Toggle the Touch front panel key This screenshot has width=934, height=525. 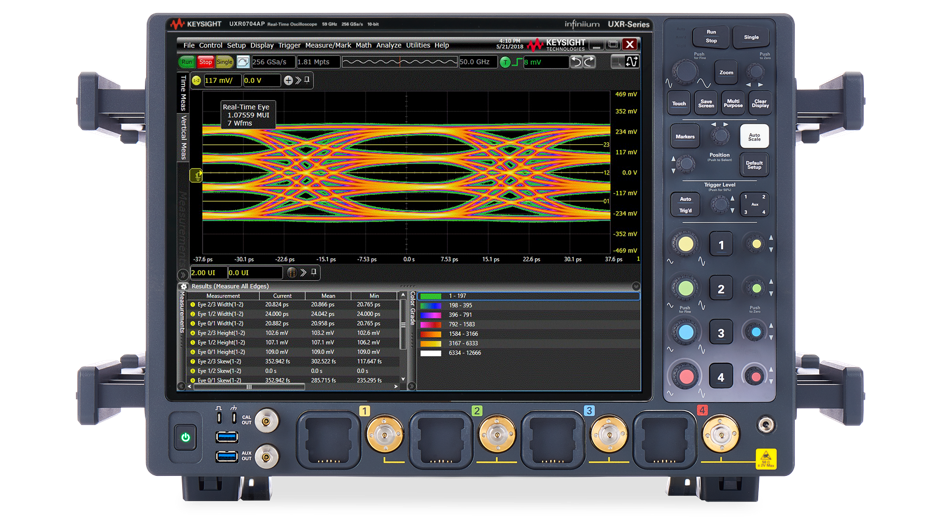point(679,103)
